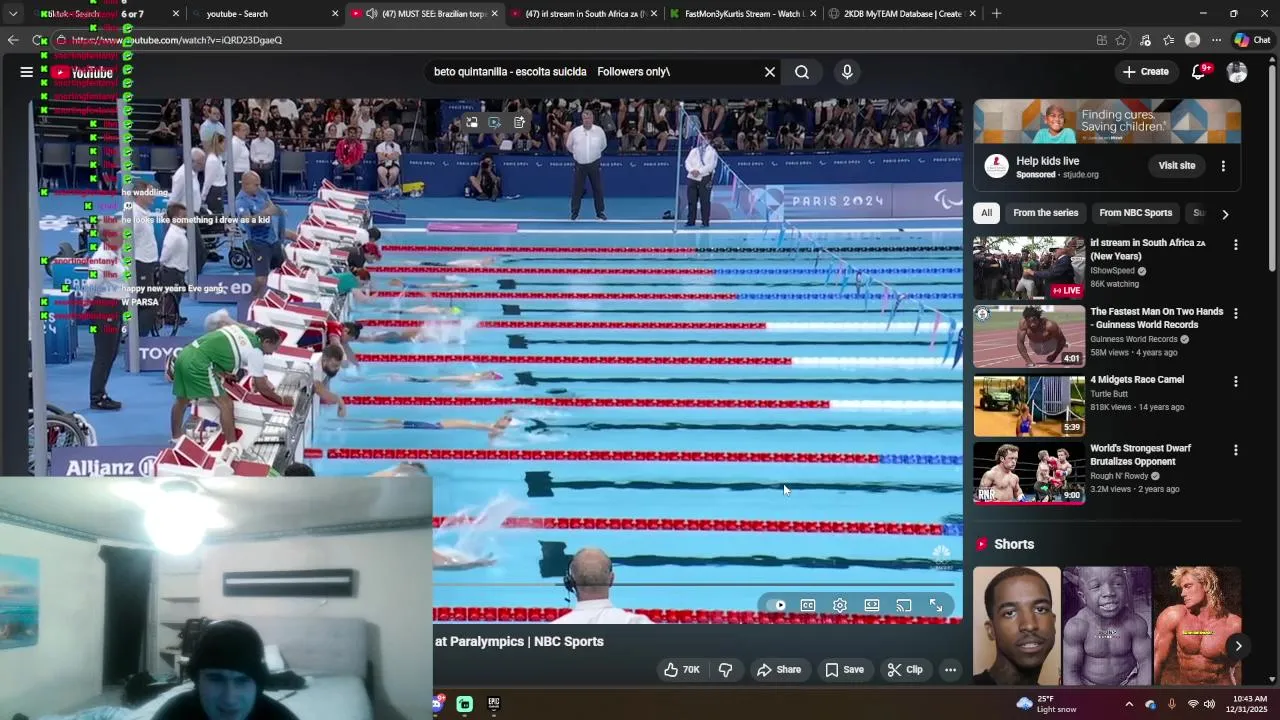The width and height of the screenshot is (1280, 720).
Task: Open options for The Fastest Man video
Action: (1235, 313)
